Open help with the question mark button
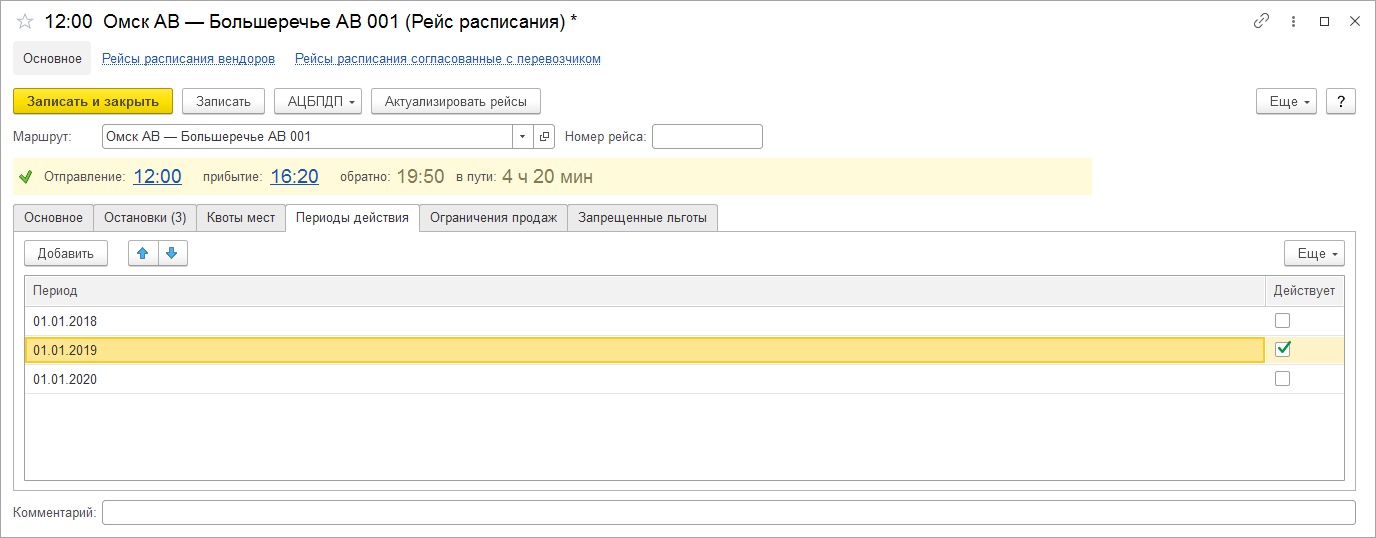1376x538 pixels. [x=1340, y=101]
